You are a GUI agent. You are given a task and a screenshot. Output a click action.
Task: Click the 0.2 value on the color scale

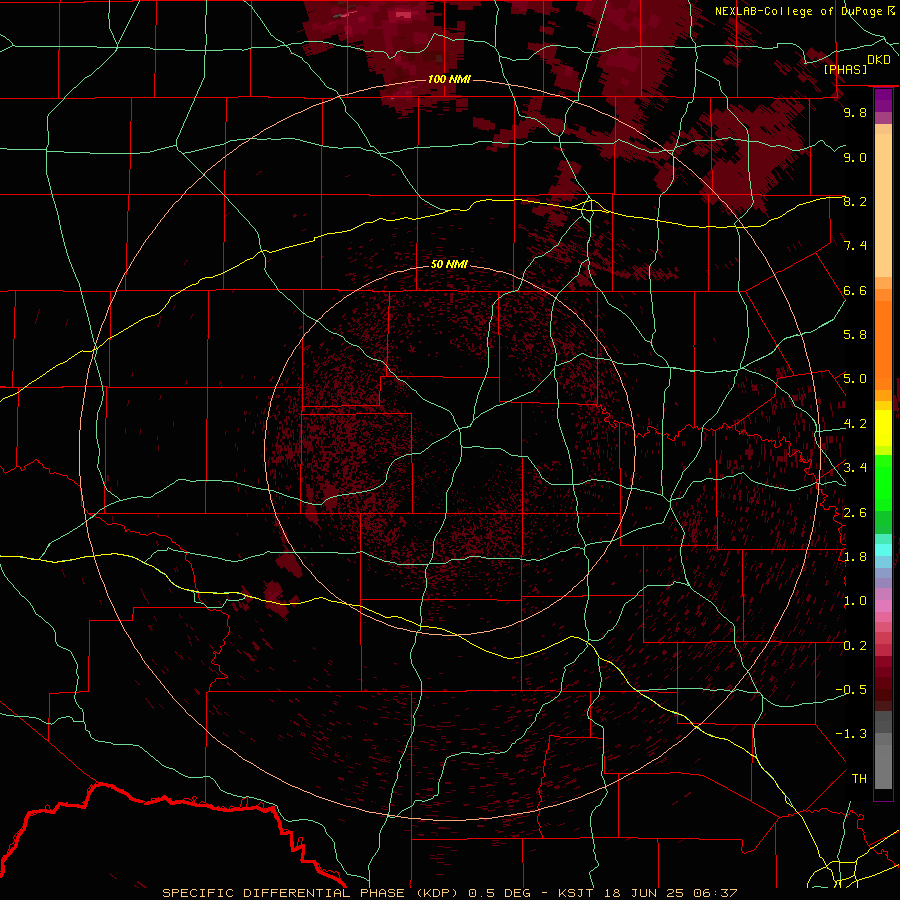[x=855, y=646]
